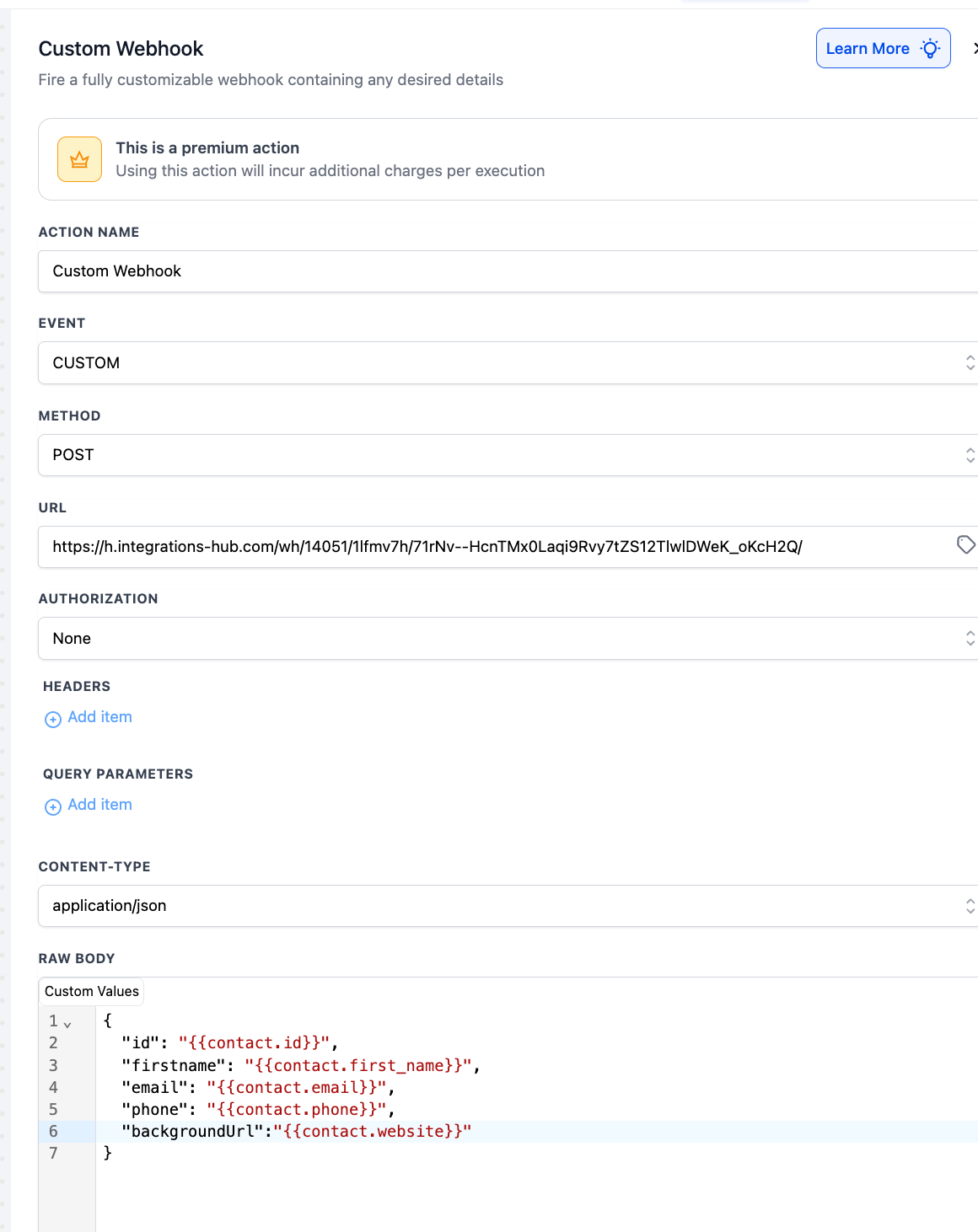Click the tag icon in URL field
Screen dimensions: 978x1232
(966, 545)
